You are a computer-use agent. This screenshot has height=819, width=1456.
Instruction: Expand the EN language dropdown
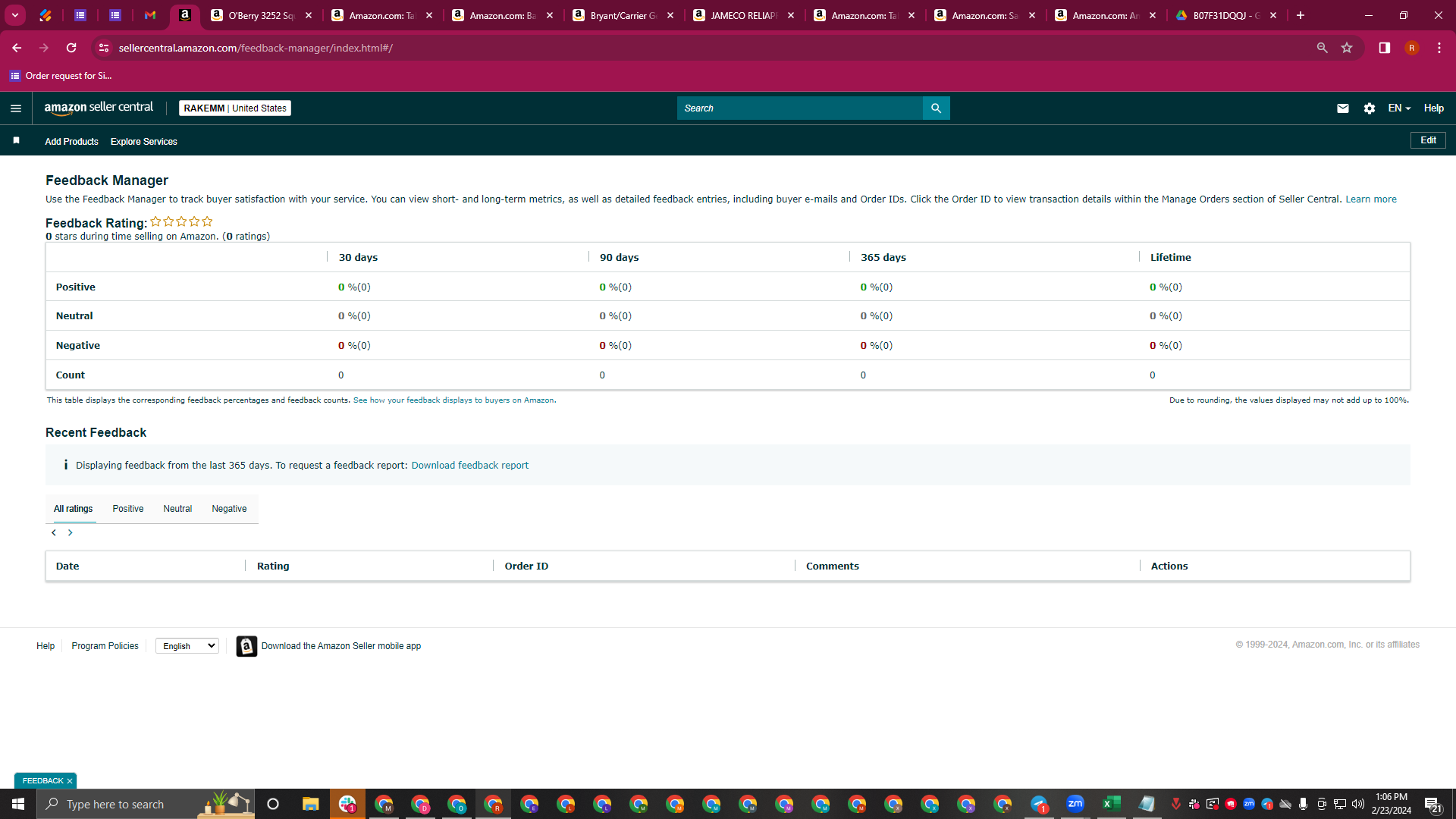pos(1399,108)
